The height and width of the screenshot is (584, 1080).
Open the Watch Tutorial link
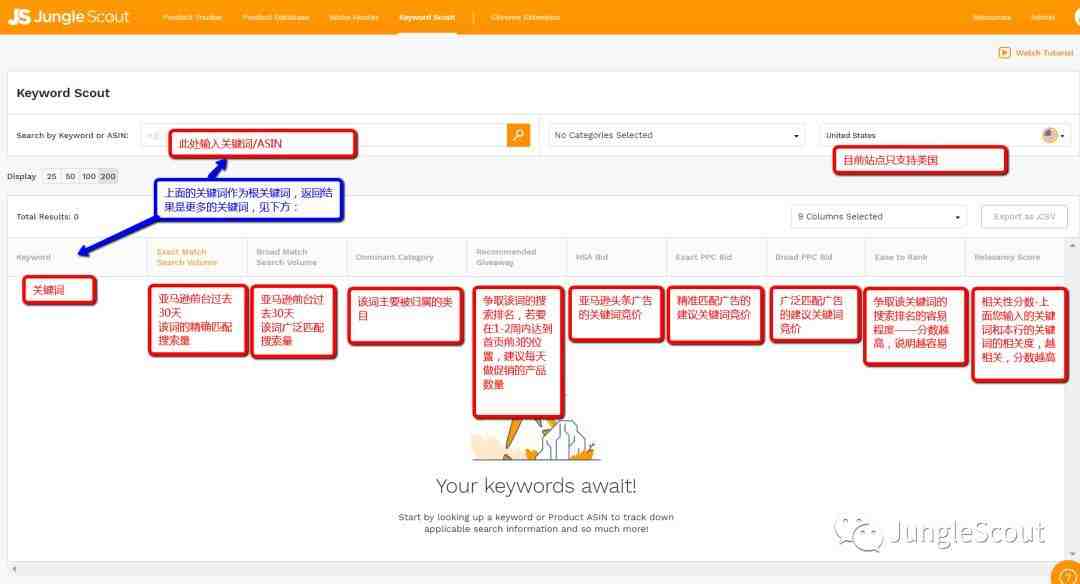click(1044, 52)
